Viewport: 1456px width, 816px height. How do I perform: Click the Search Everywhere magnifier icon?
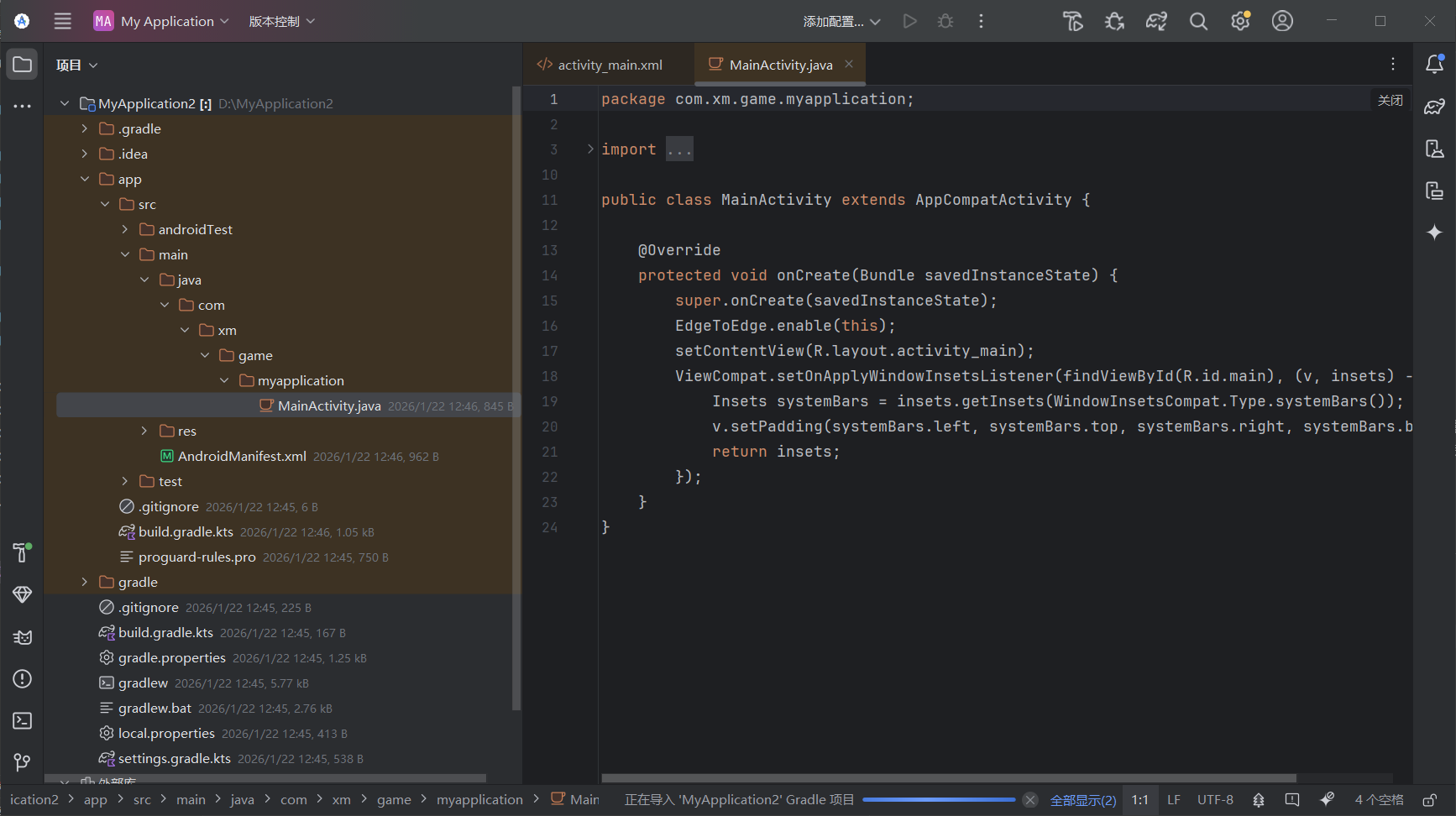1198,22
